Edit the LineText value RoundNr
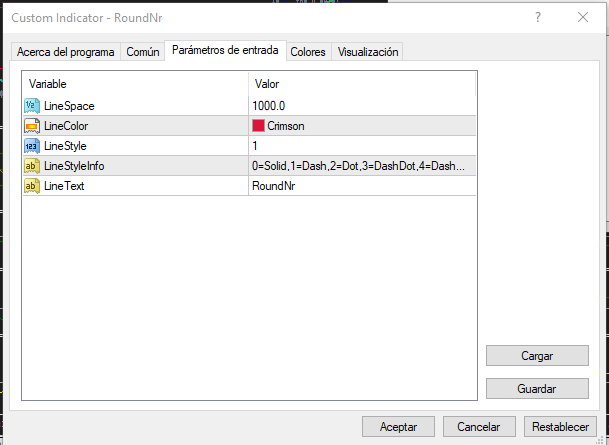 coord(362,186)
